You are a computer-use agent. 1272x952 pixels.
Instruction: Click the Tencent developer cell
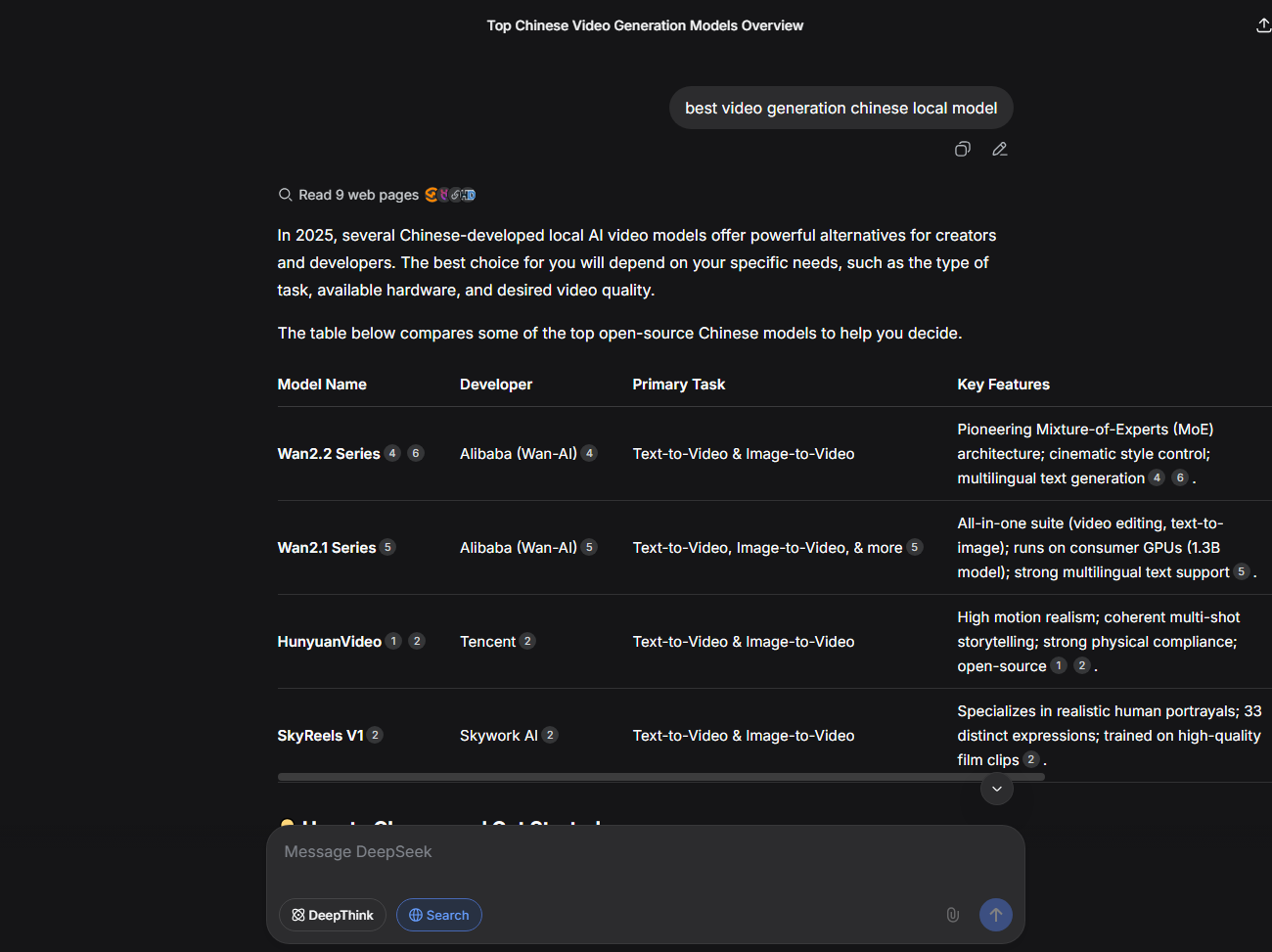point(487,642)
